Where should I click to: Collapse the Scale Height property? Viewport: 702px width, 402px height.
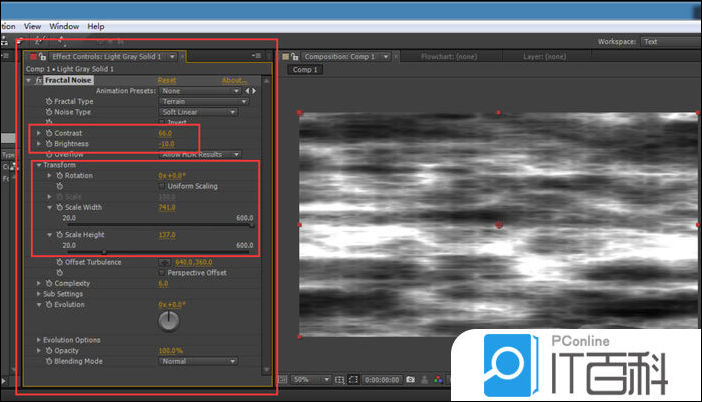click(50, 235)
